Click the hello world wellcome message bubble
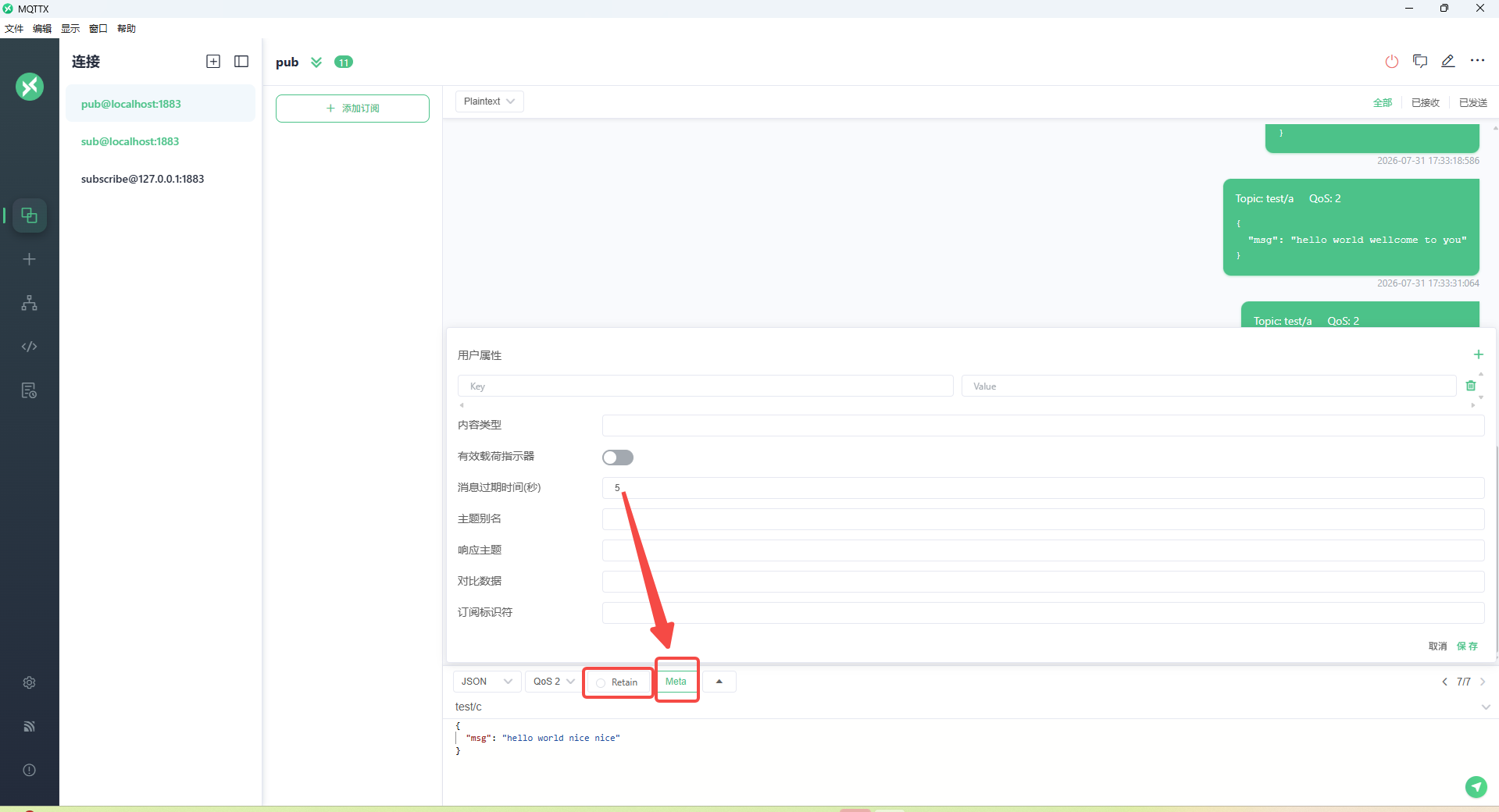The image size is (1499, 812). tap(1351, 227)
